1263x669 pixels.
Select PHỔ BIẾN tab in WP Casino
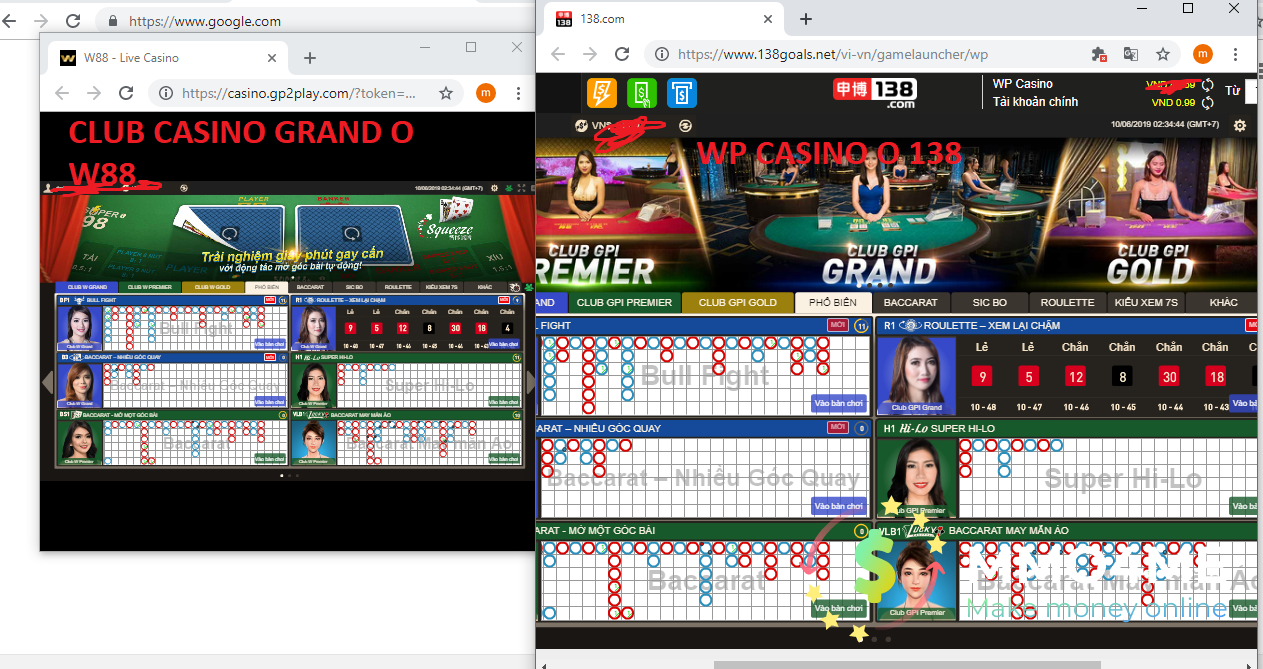pos(832,302)
